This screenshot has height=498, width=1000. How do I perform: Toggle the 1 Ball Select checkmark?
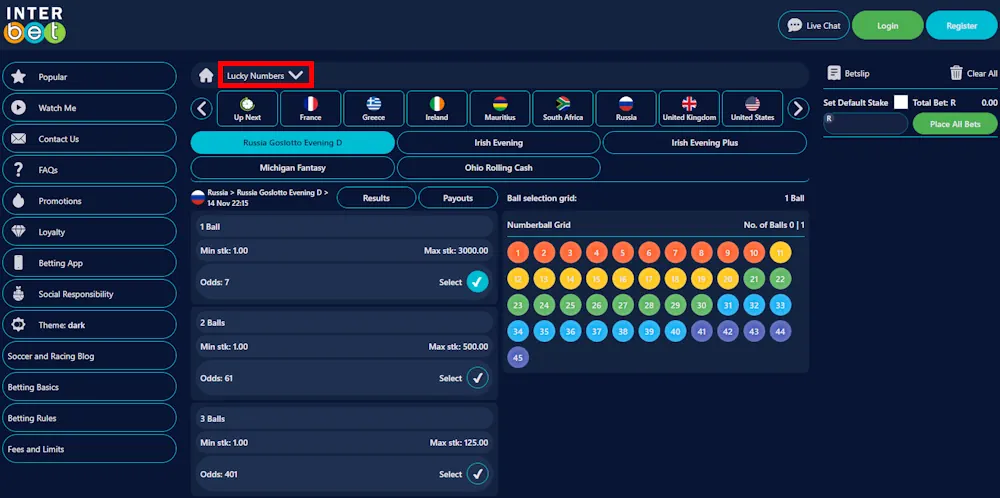[x=478, y=282]
